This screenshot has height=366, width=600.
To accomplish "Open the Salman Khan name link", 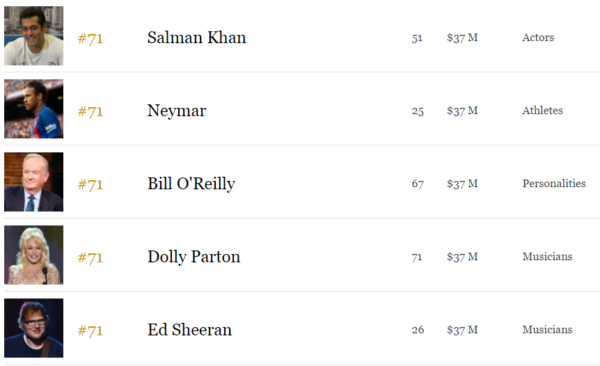I will (197, 38).
